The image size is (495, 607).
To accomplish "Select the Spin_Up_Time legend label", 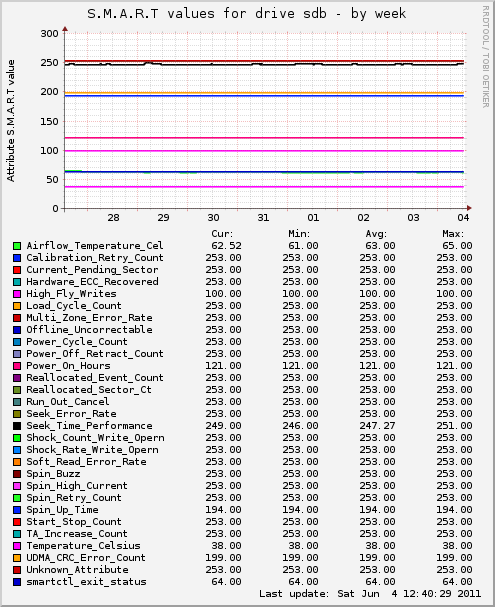I will [x=62, y=510].
